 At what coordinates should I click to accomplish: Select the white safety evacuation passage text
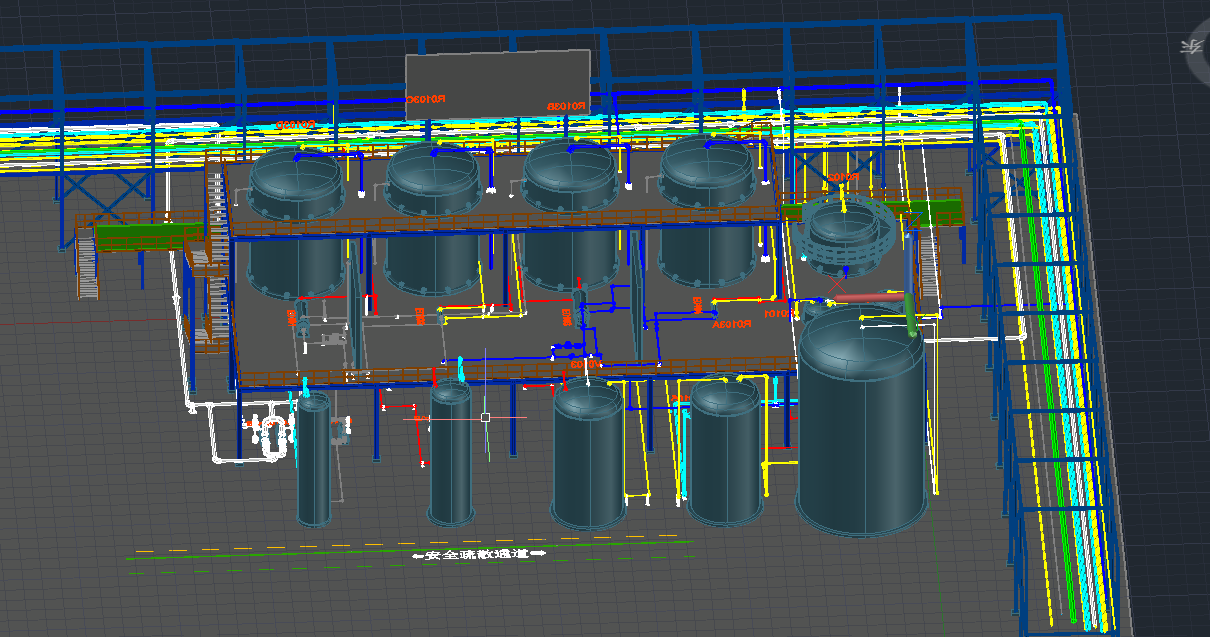(x=479, y=553)
